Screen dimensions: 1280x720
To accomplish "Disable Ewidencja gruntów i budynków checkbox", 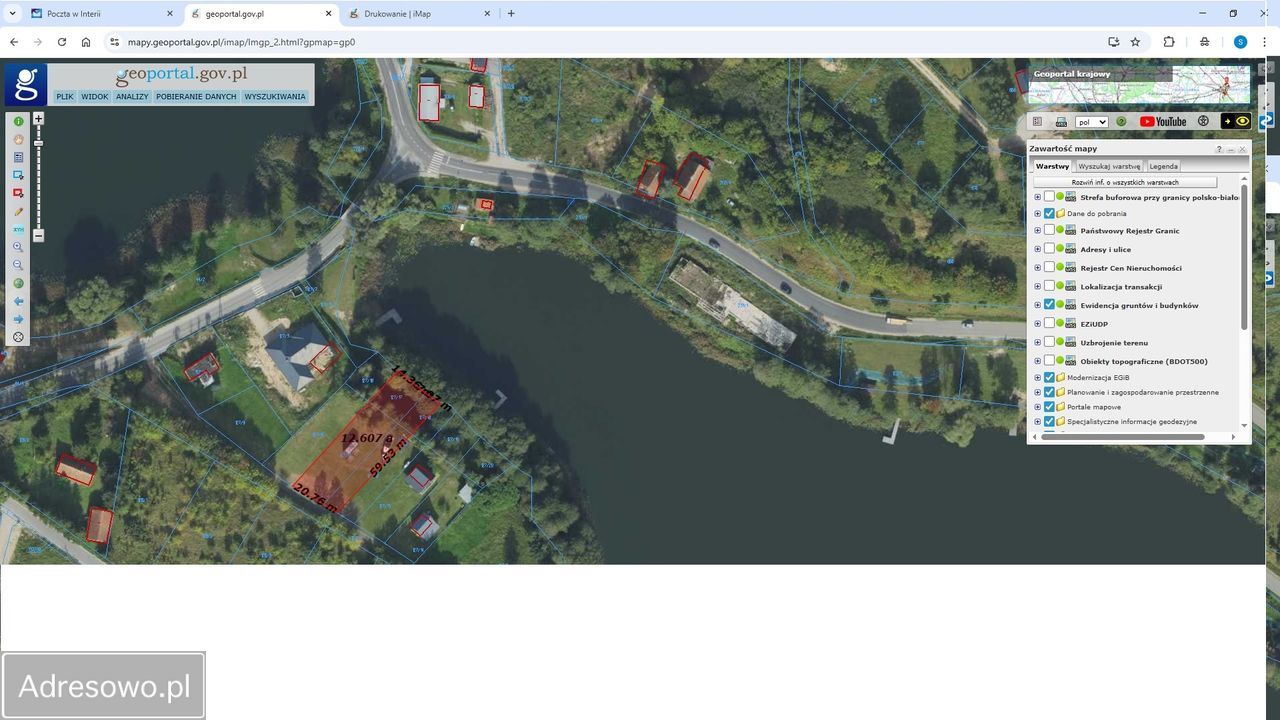I will point(1049,305).
